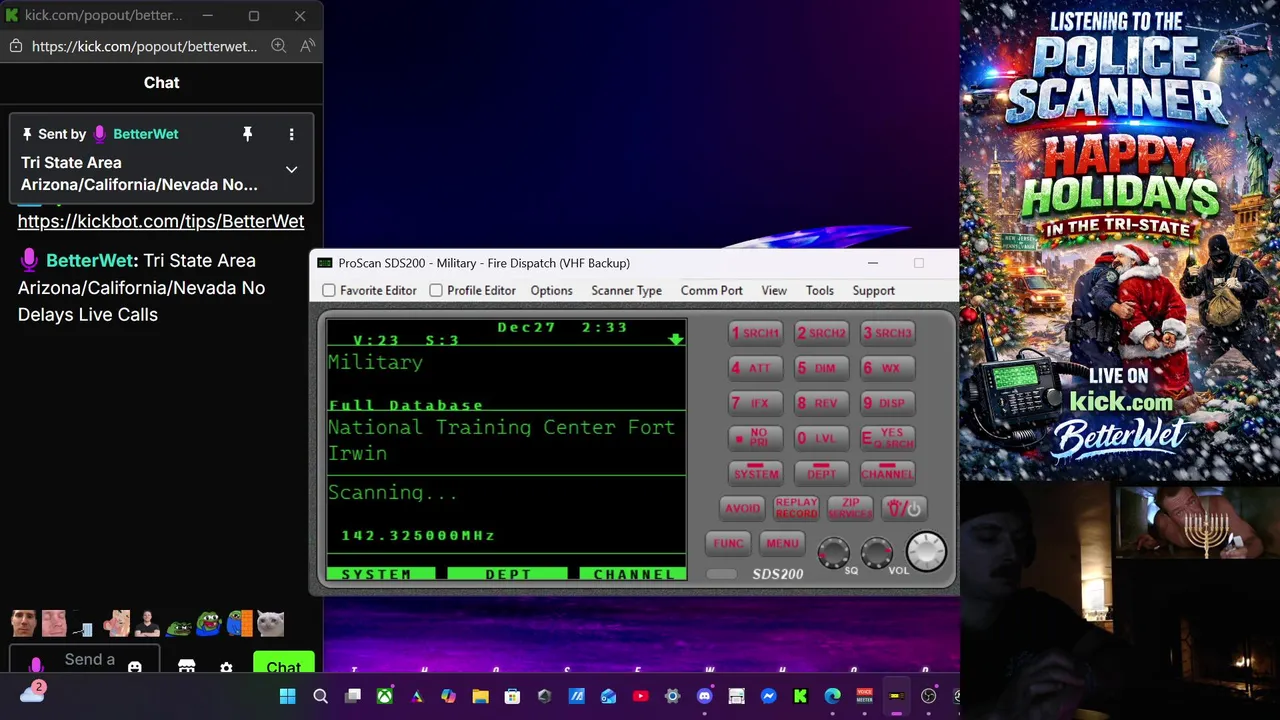Open the View menu in ProScan

(774, 290)
